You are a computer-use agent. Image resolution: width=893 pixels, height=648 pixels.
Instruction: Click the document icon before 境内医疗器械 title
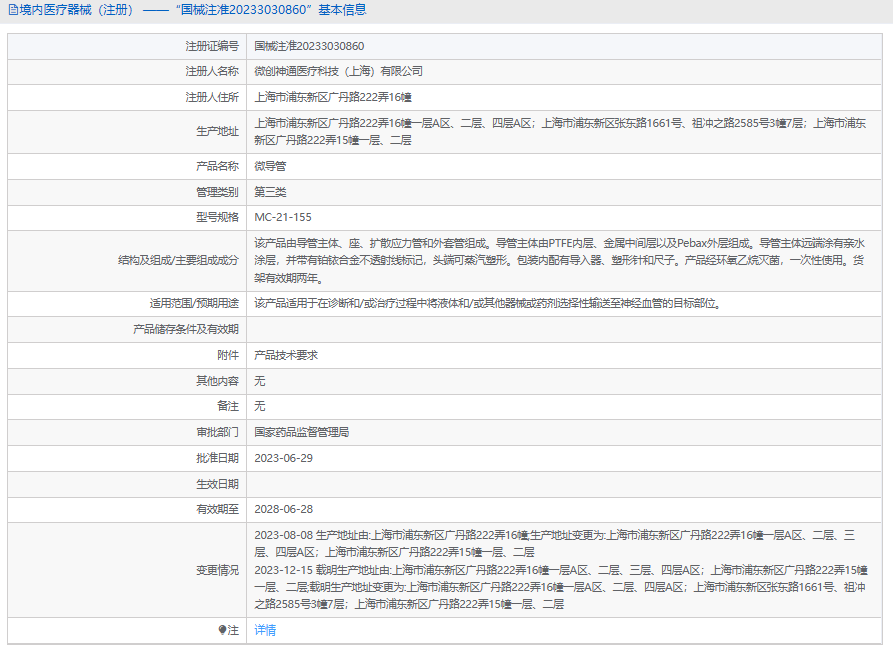(x=13, y=10)
